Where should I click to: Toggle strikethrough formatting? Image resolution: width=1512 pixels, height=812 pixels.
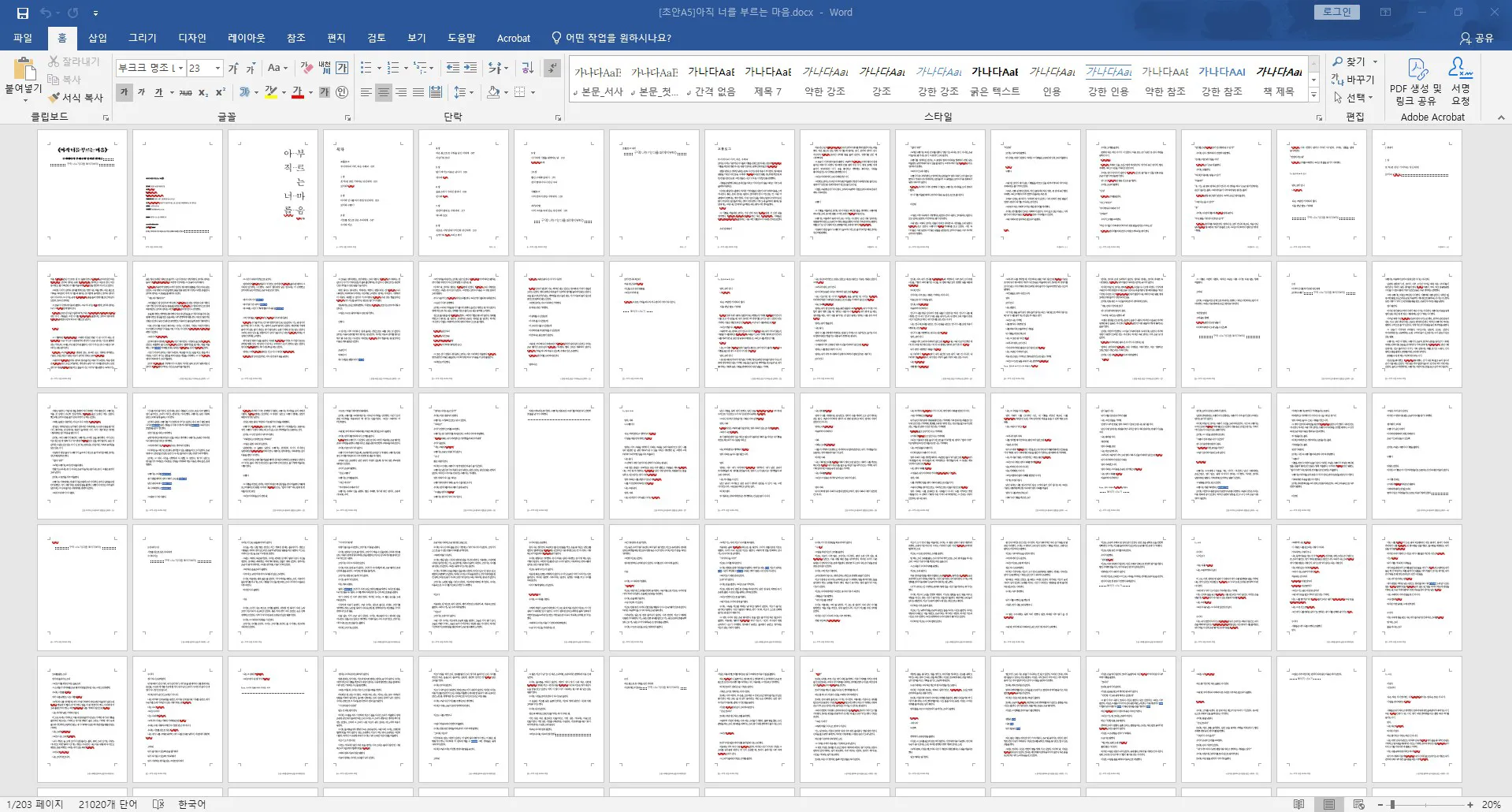[186, 92]
